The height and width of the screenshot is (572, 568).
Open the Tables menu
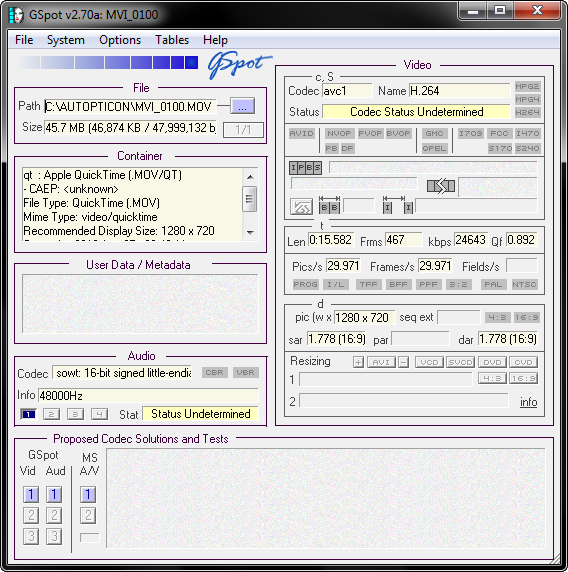[x=172, y=40]
